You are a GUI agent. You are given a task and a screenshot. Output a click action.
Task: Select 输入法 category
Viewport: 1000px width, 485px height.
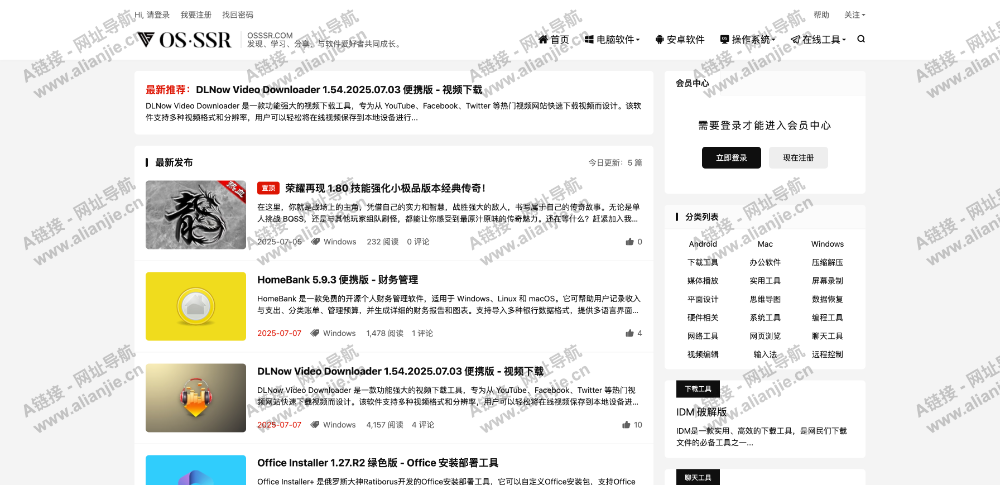click(765, 355)
